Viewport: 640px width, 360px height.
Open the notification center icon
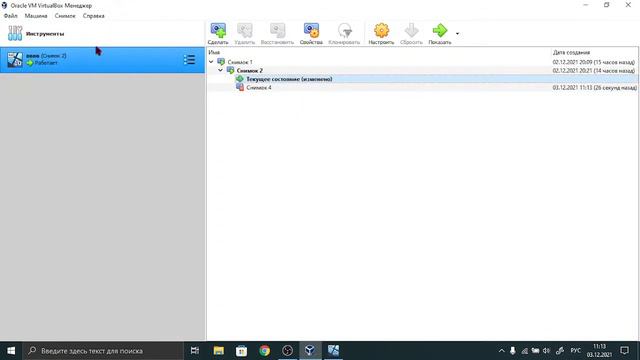point(624,351)
